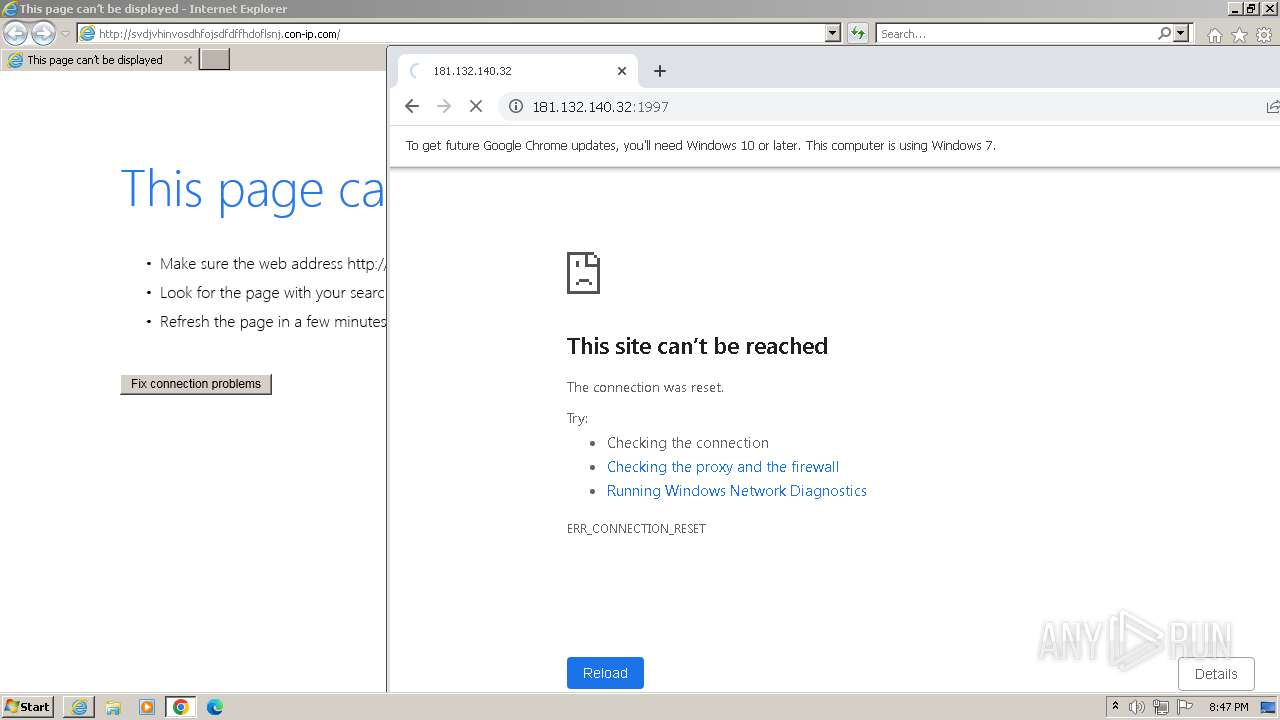The height and width of the screenshot is (720, 1280).
Task: Open the File Explorer taskbar icon
Action: [x=113, y=707]
